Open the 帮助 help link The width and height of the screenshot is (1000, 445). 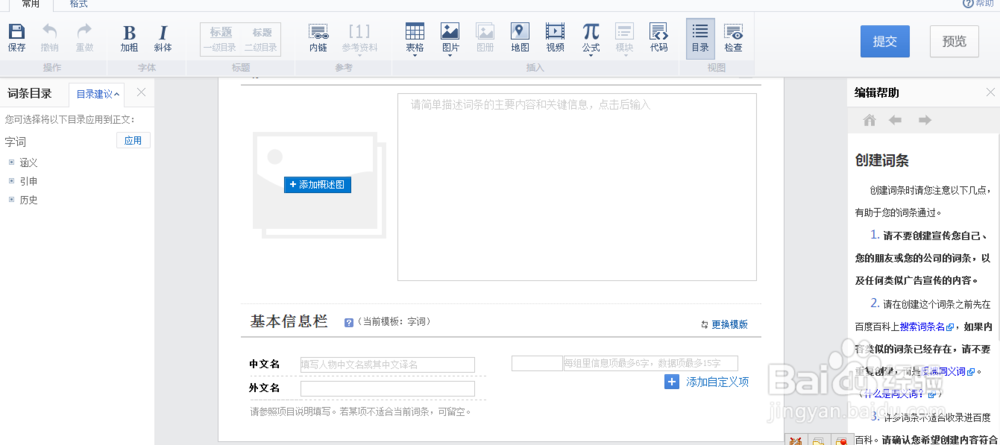977,4
